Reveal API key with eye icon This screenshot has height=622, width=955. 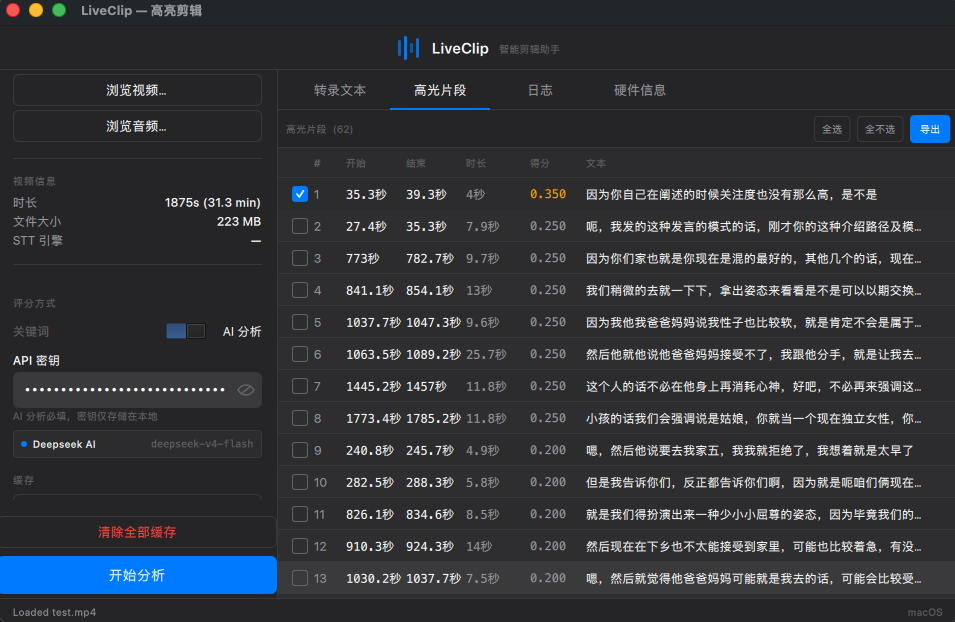[x=245, y=390]
